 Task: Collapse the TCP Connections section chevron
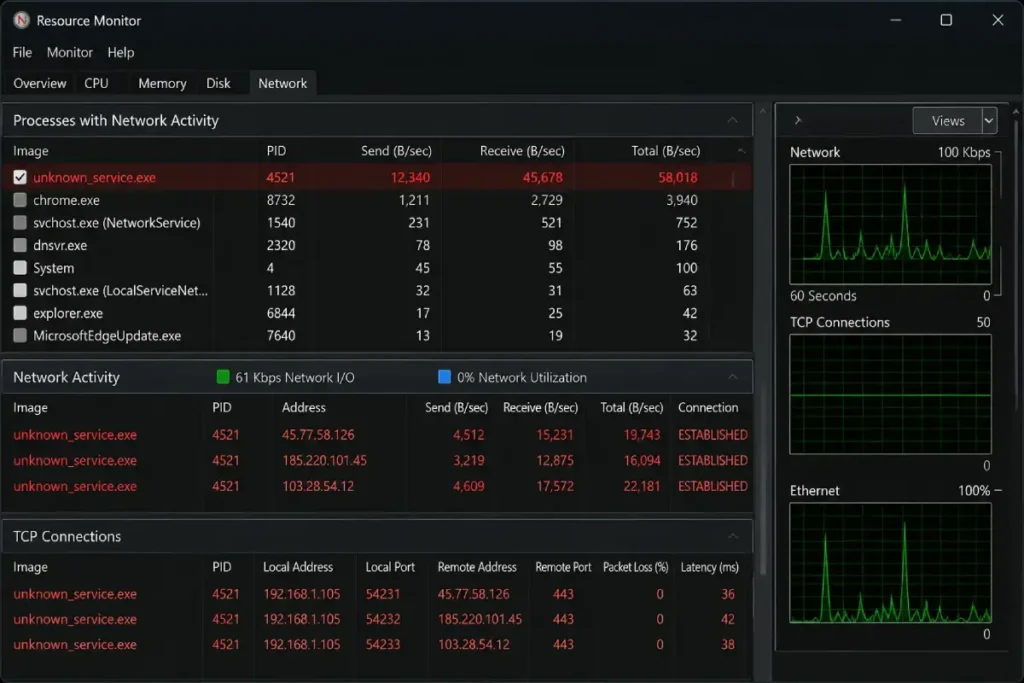point(732,536)
